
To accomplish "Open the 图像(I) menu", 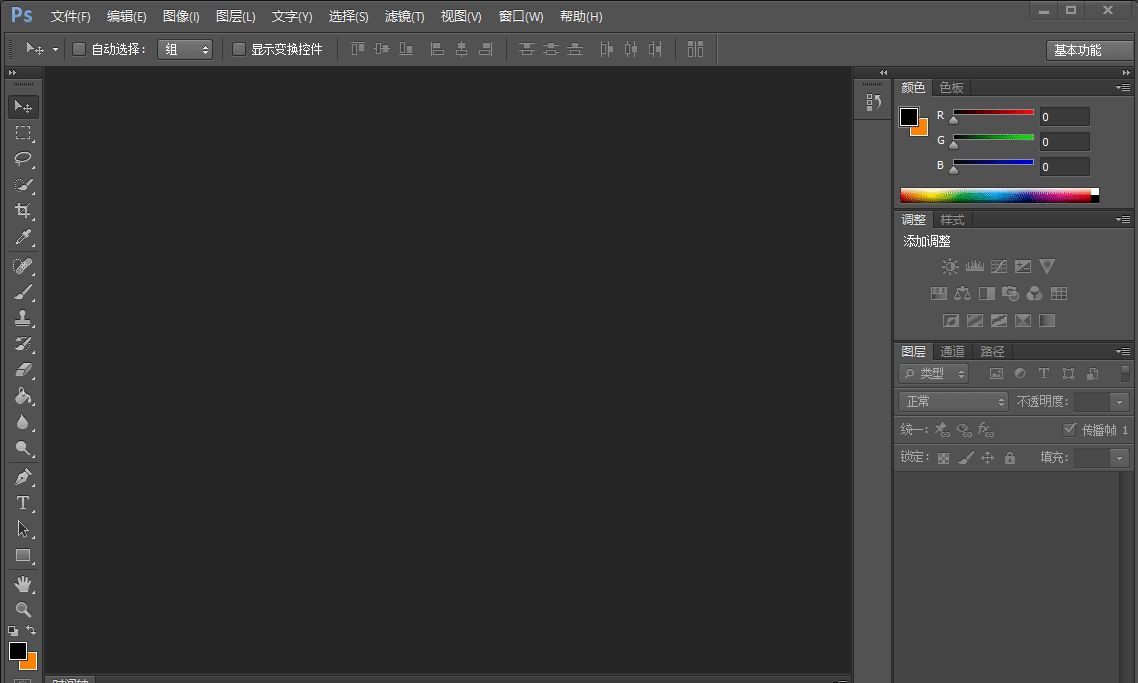I will click(x=181, y=16).
